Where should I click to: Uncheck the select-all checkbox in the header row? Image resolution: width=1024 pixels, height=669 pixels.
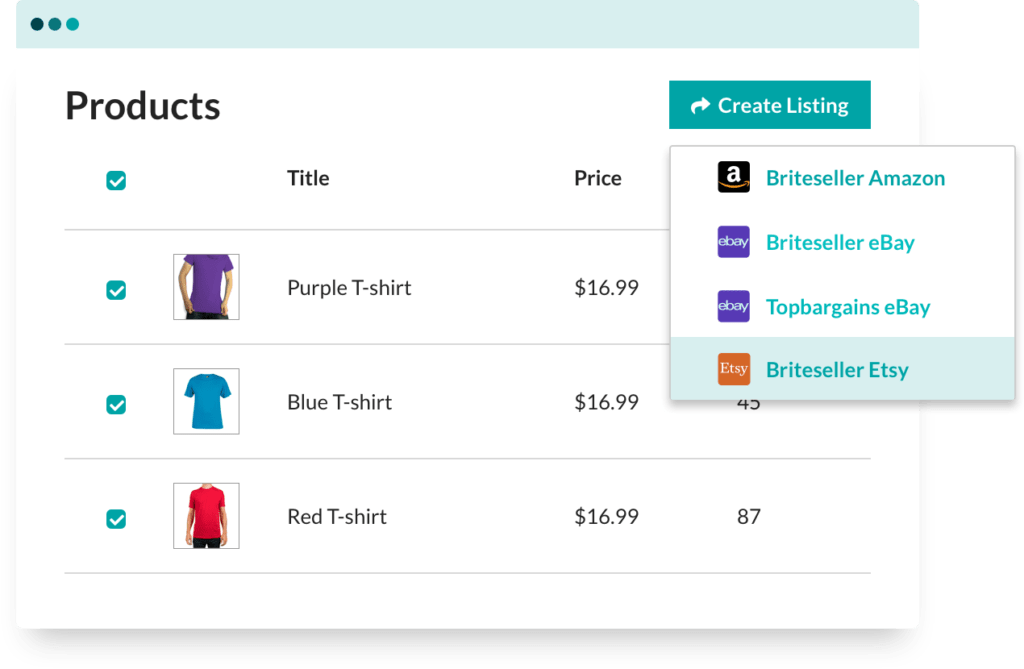(116, 180)
